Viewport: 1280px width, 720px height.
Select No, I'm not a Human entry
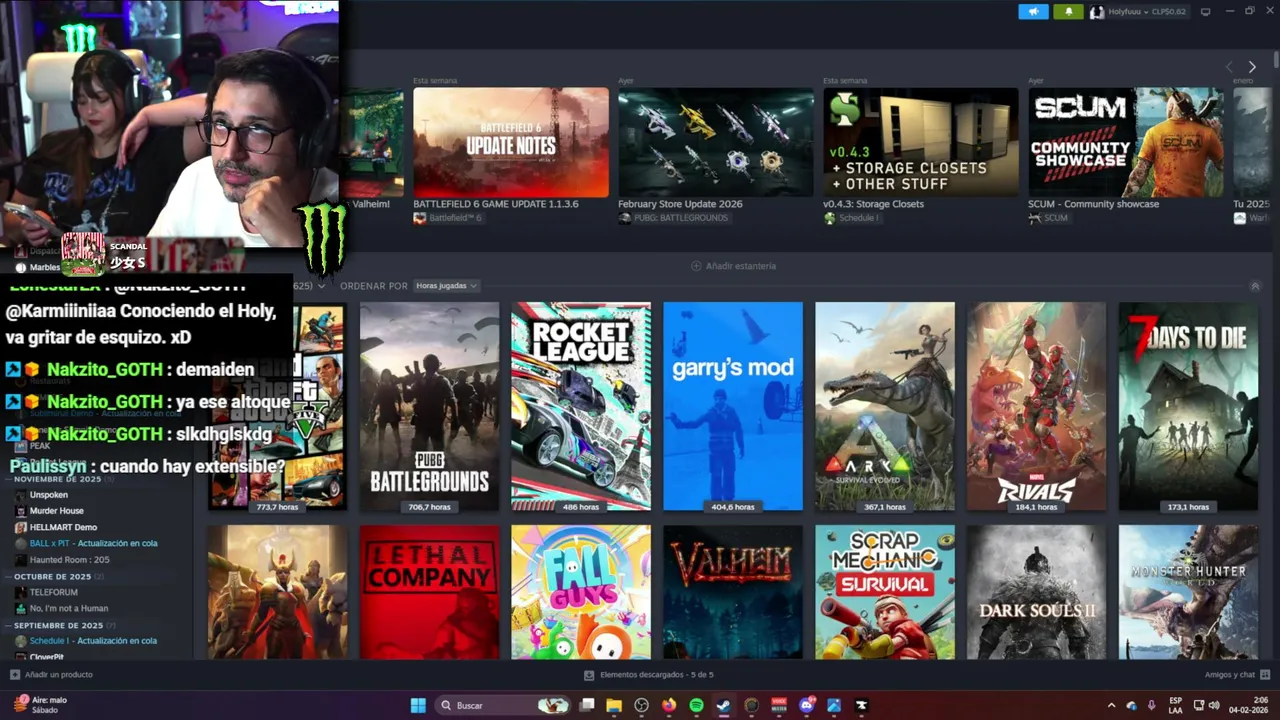(69, 608)
